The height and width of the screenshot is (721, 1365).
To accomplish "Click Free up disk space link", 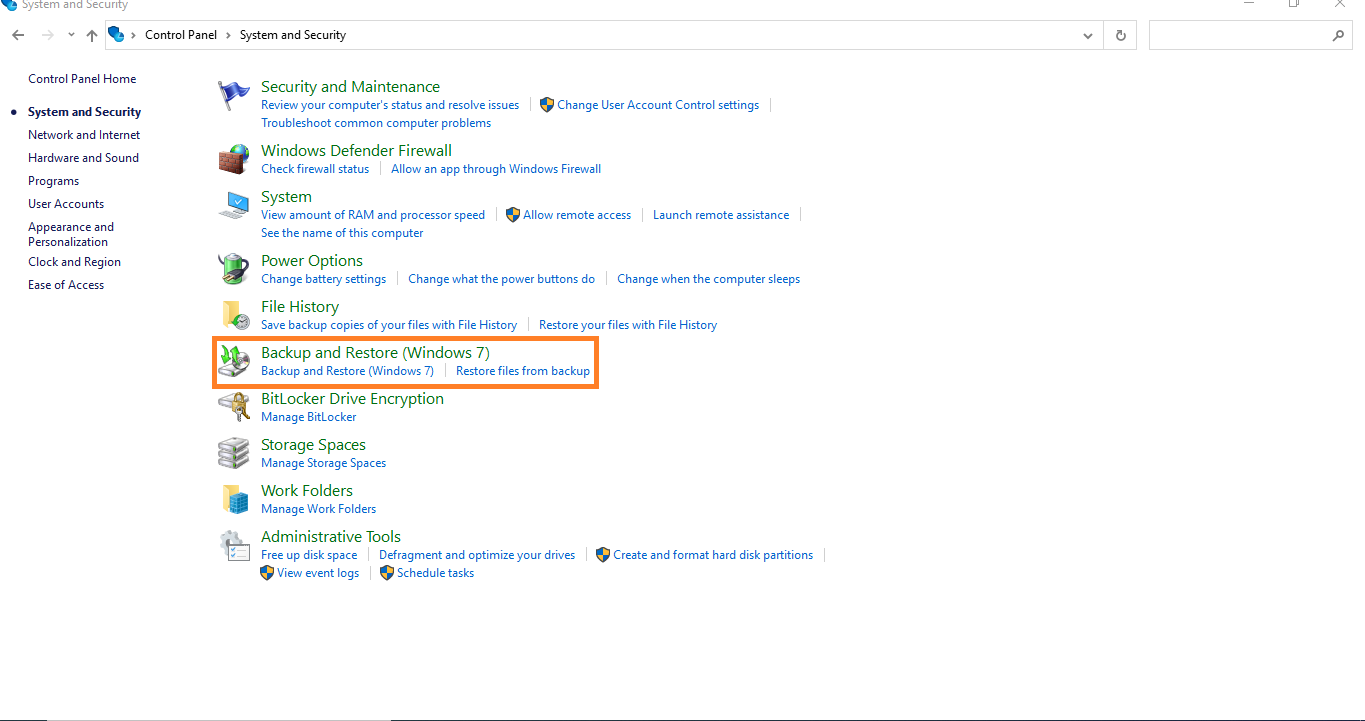I will tap(309, 555).
